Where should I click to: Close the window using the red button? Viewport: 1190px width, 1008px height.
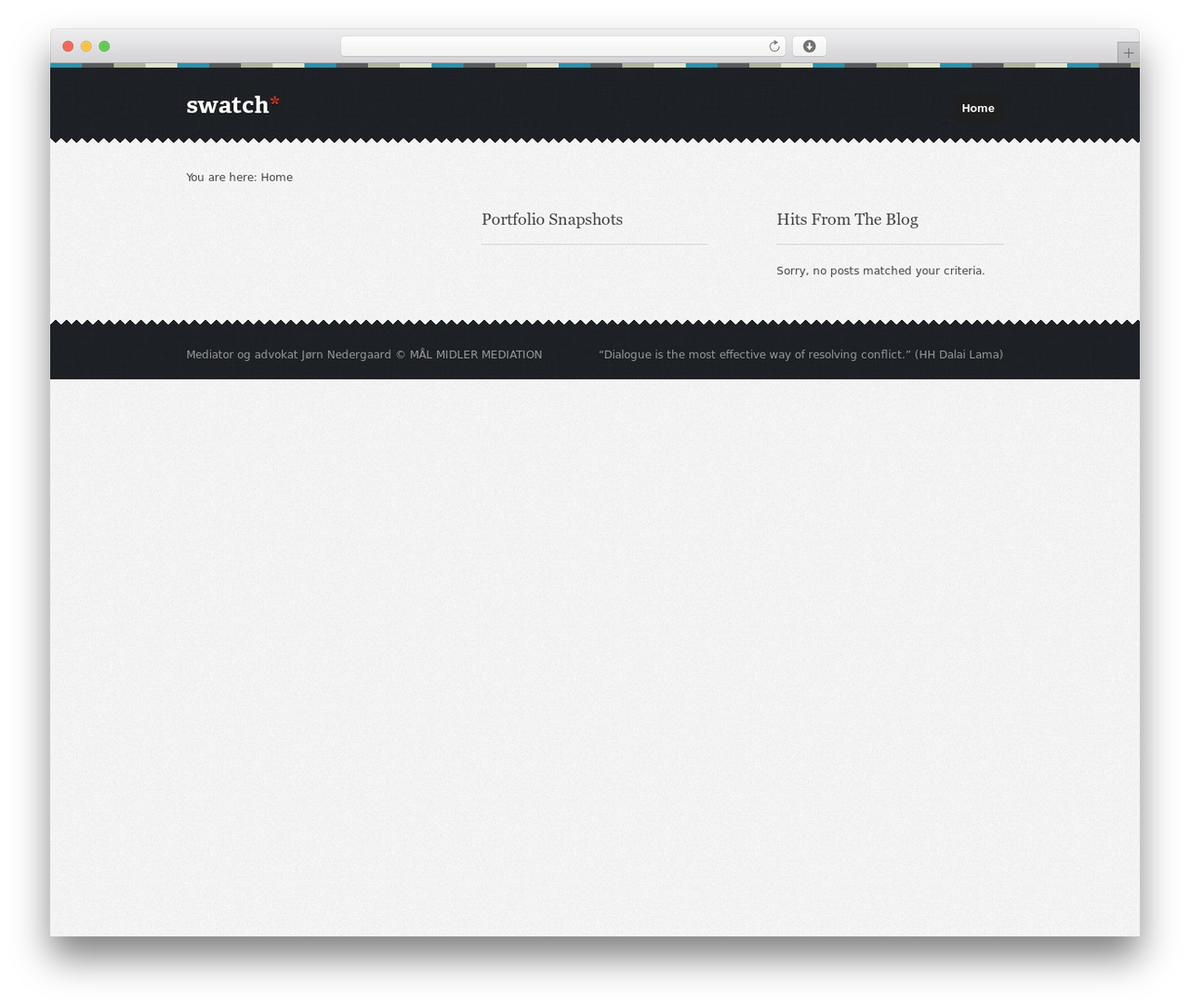(68, 46)
